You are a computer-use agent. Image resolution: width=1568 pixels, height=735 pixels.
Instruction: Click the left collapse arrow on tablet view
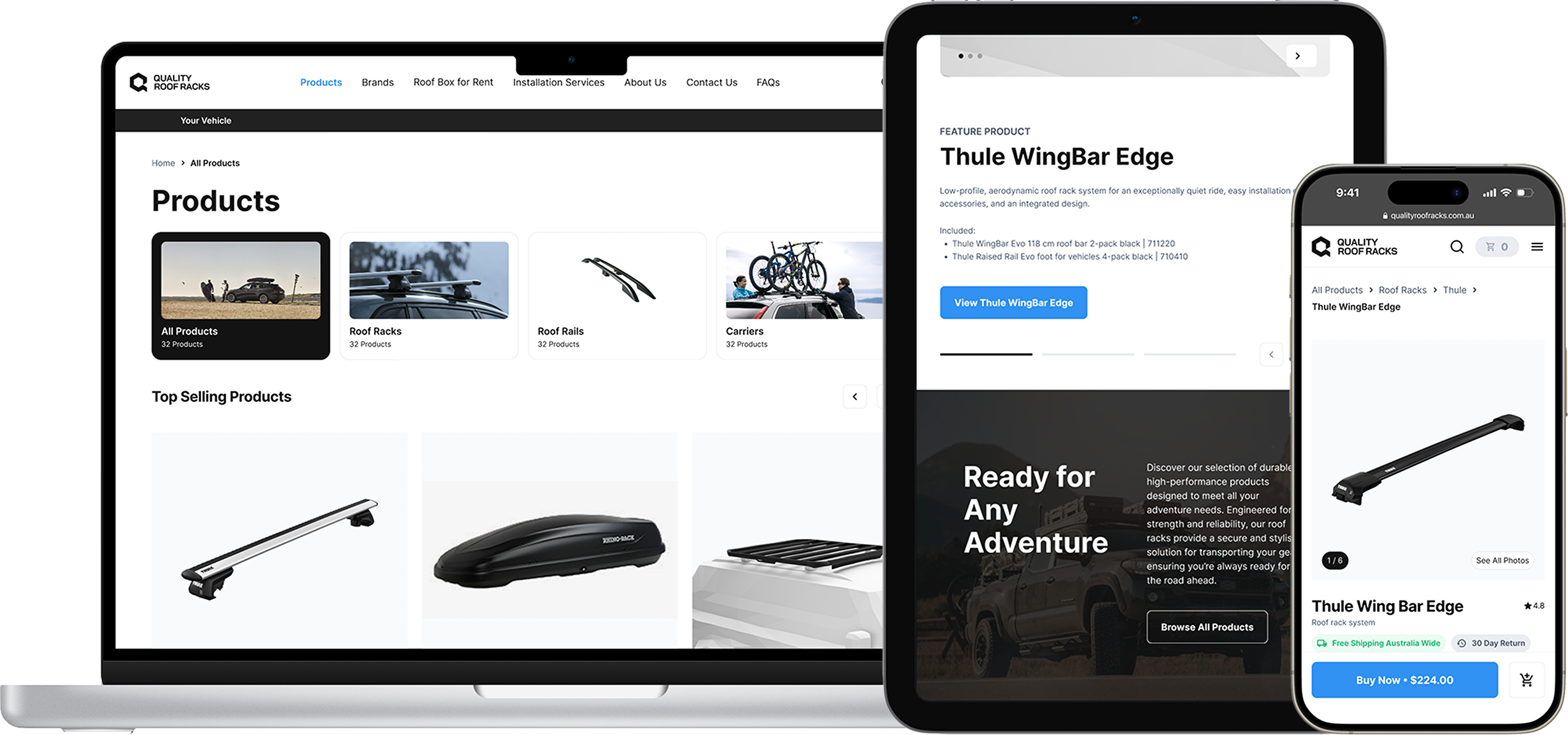coord(1271,354)
